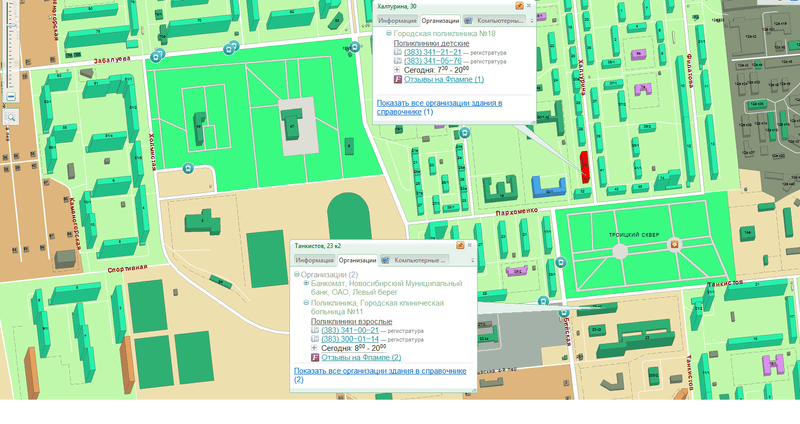Viewport: 800px width, 424px height.
Task: Grab the corner grip of the Танкистов, 23 к2 card
Action: [x=474, y=390]
